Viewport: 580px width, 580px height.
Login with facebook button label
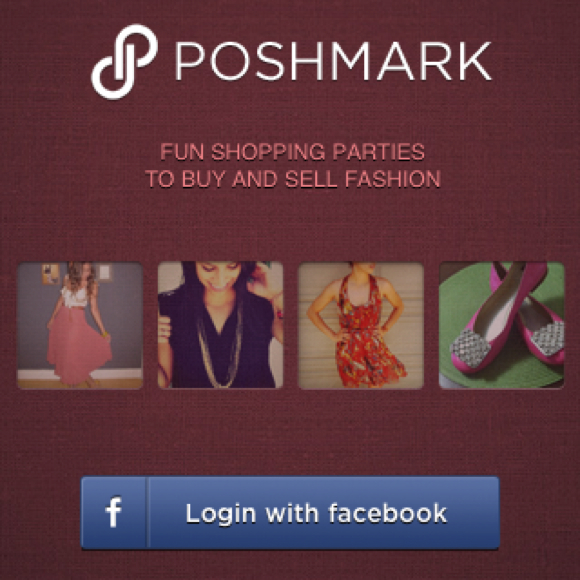(316, 513)
